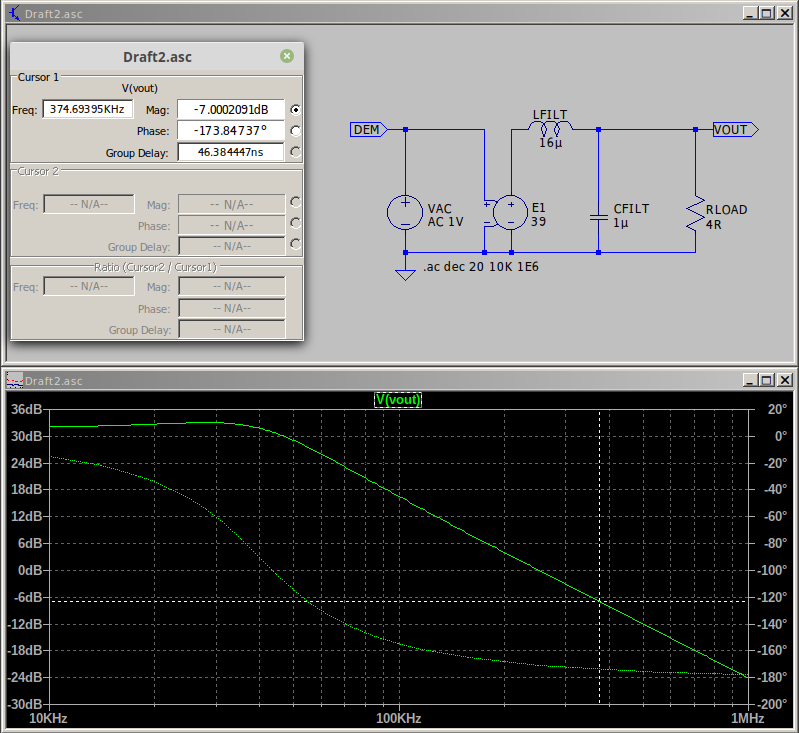Click the -30dB left axis label

pyautogui.click(x=24, y=704)
